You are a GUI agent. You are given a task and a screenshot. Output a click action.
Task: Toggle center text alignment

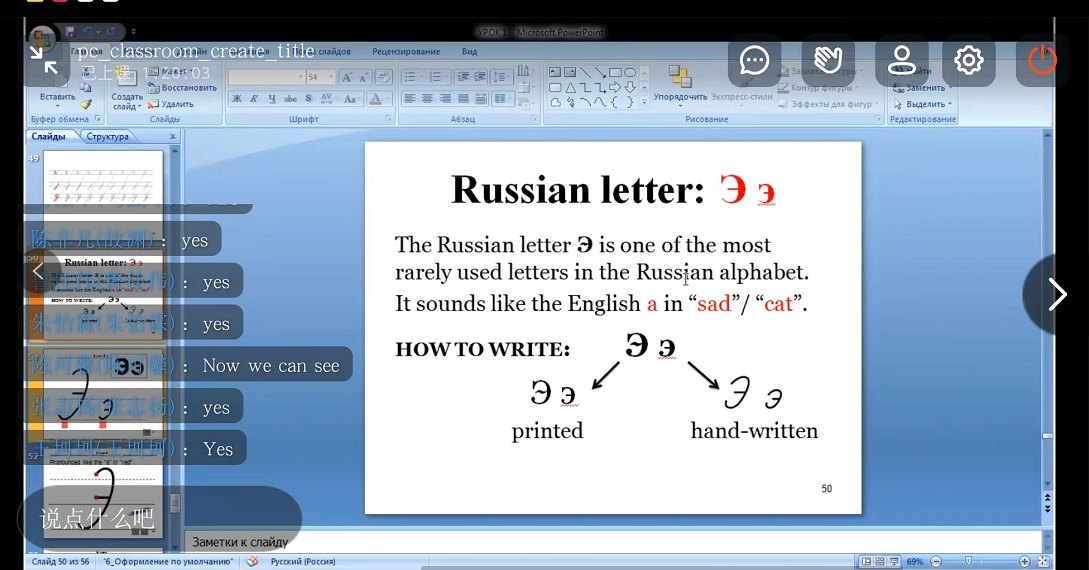(427, 99)
